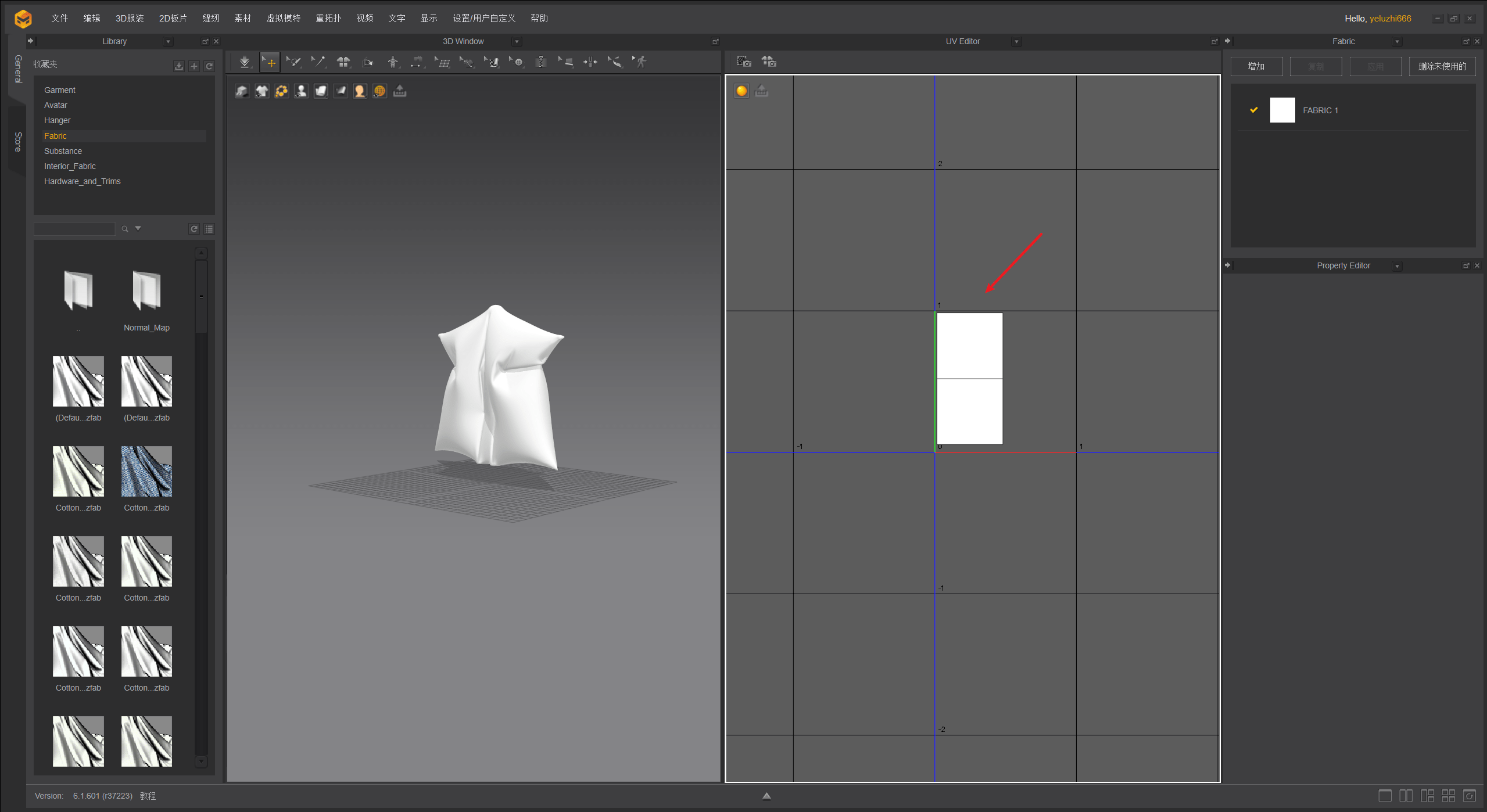
Task: Activate the Pin tool
Action: pyautogui.click(x=318, y=62)
